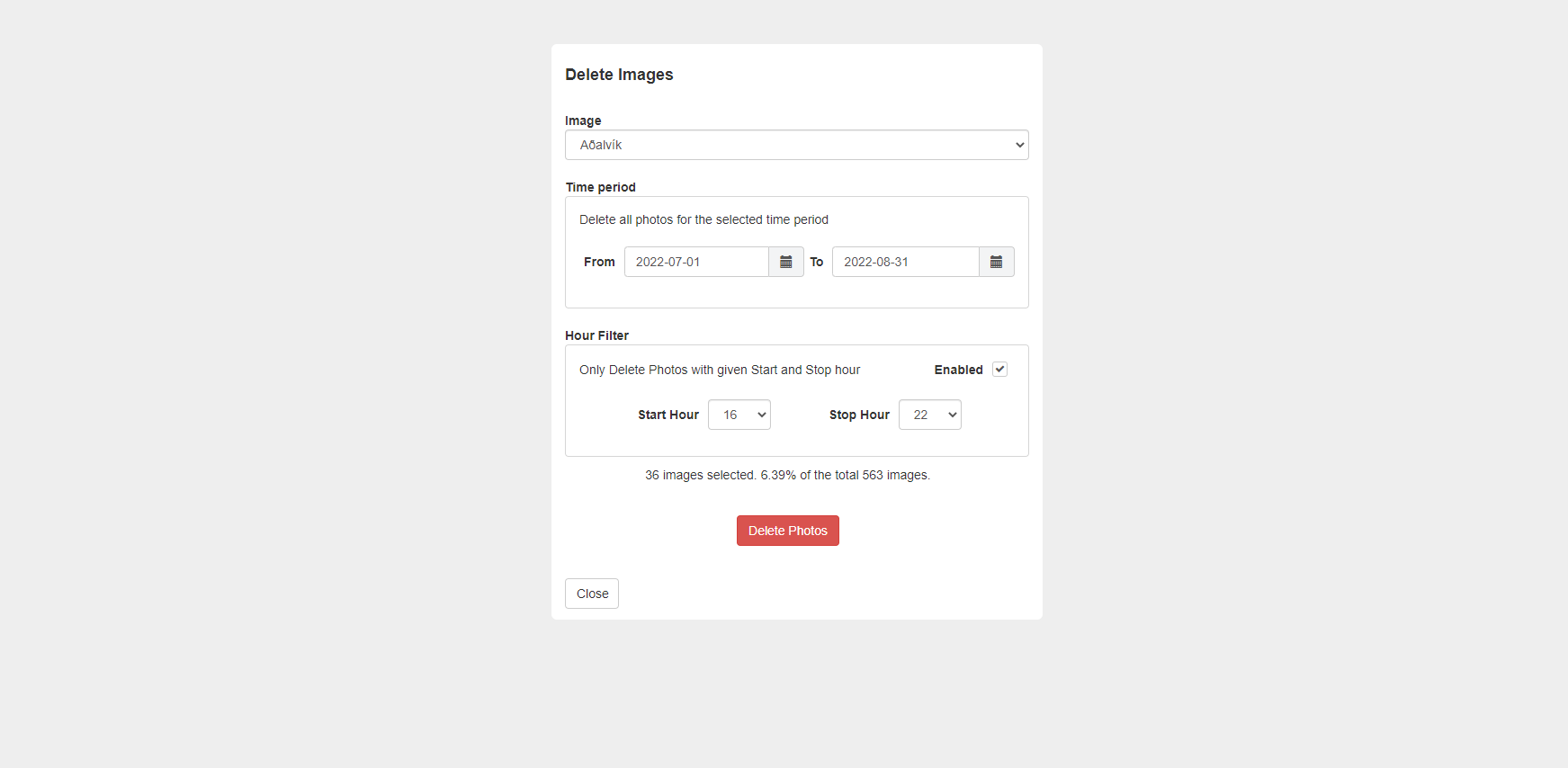Click the Time period section label
The image size is (1568, 768).
tap(600, 187)
